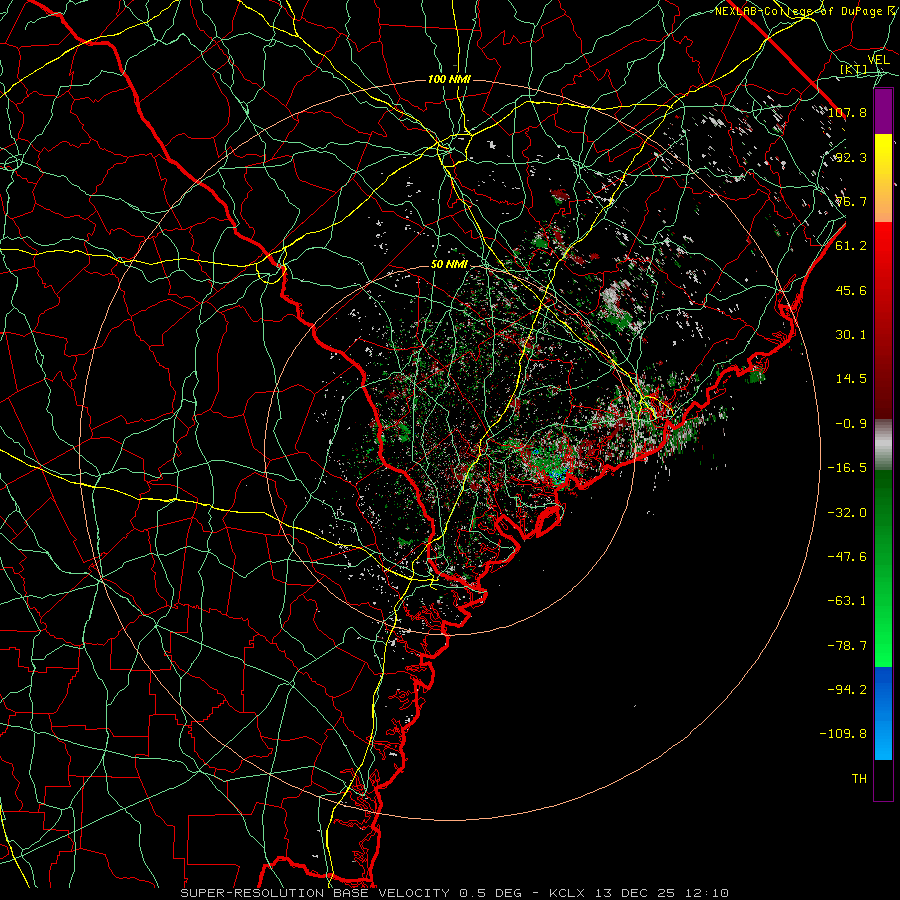Click the 14.5 velocity legend value
This screenshot has height=900, width=900.
[851, 379]
